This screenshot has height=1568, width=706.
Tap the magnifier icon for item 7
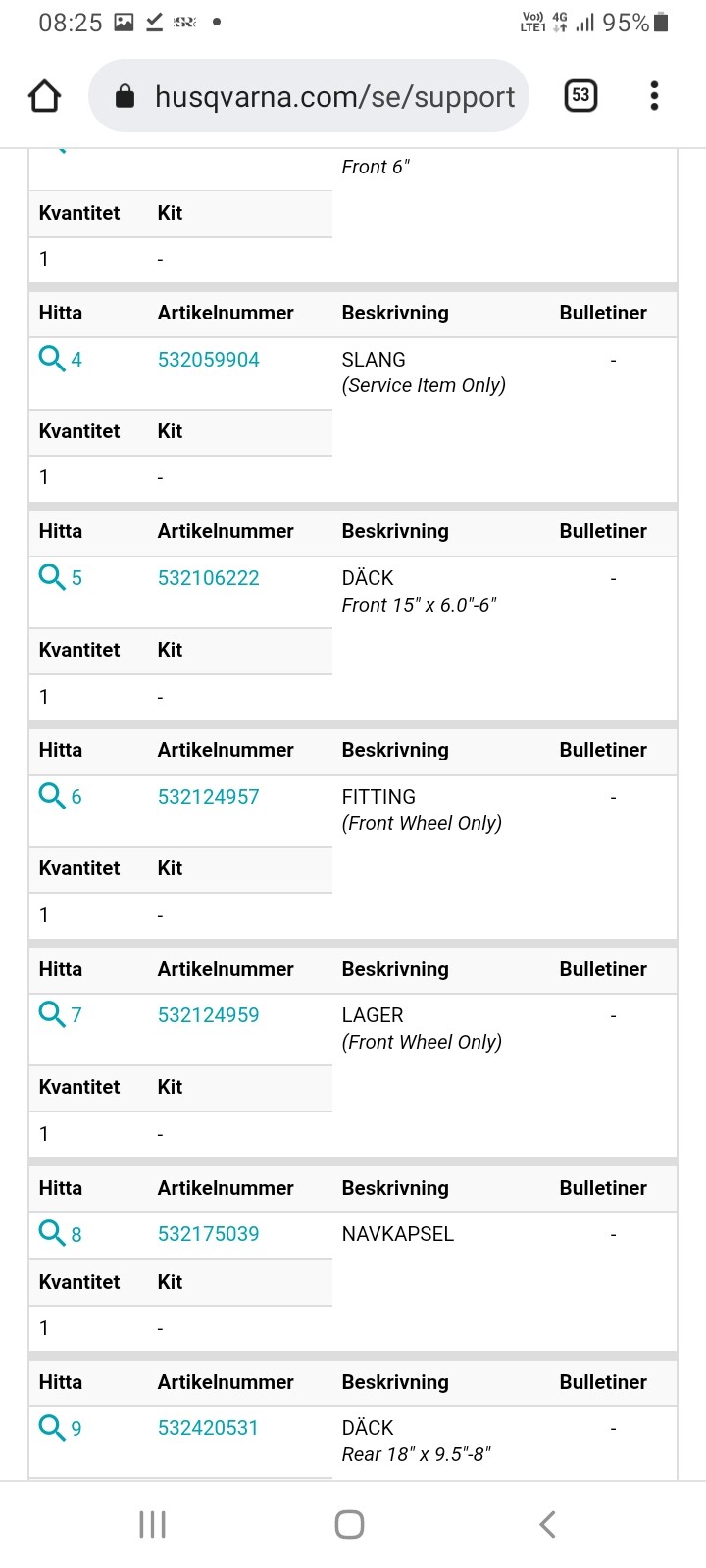coord(51,1014)
